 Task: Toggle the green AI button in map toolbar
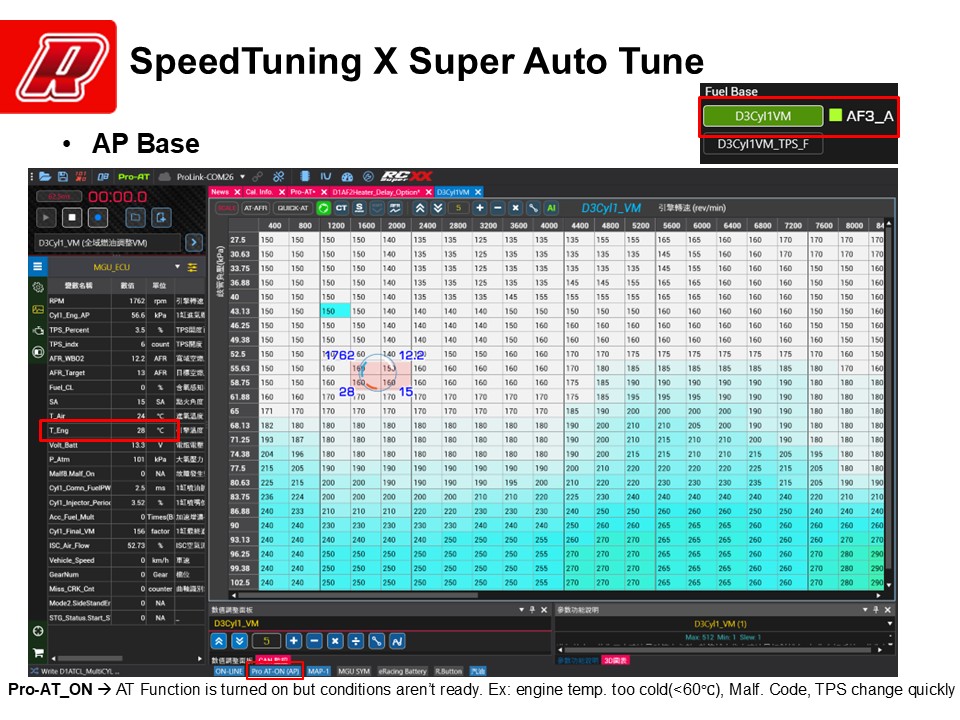[x=551, y=208]
